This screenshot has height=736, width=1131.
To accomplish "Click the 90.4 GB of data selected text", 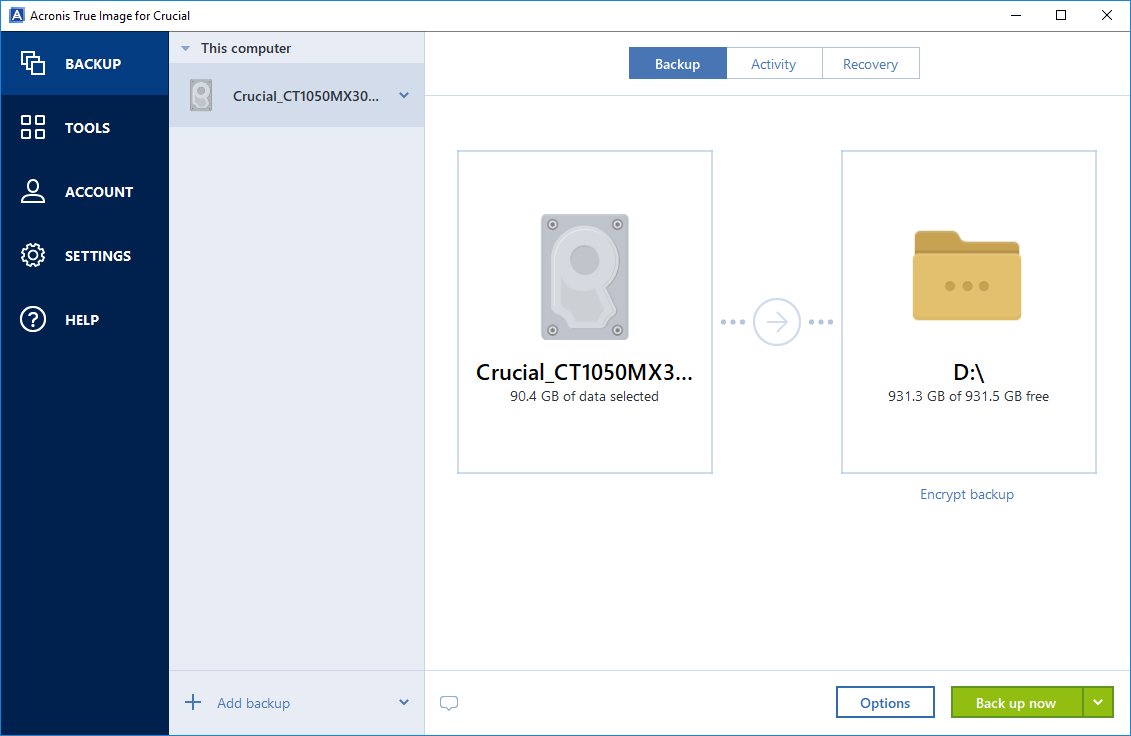I will pos(584,396).
